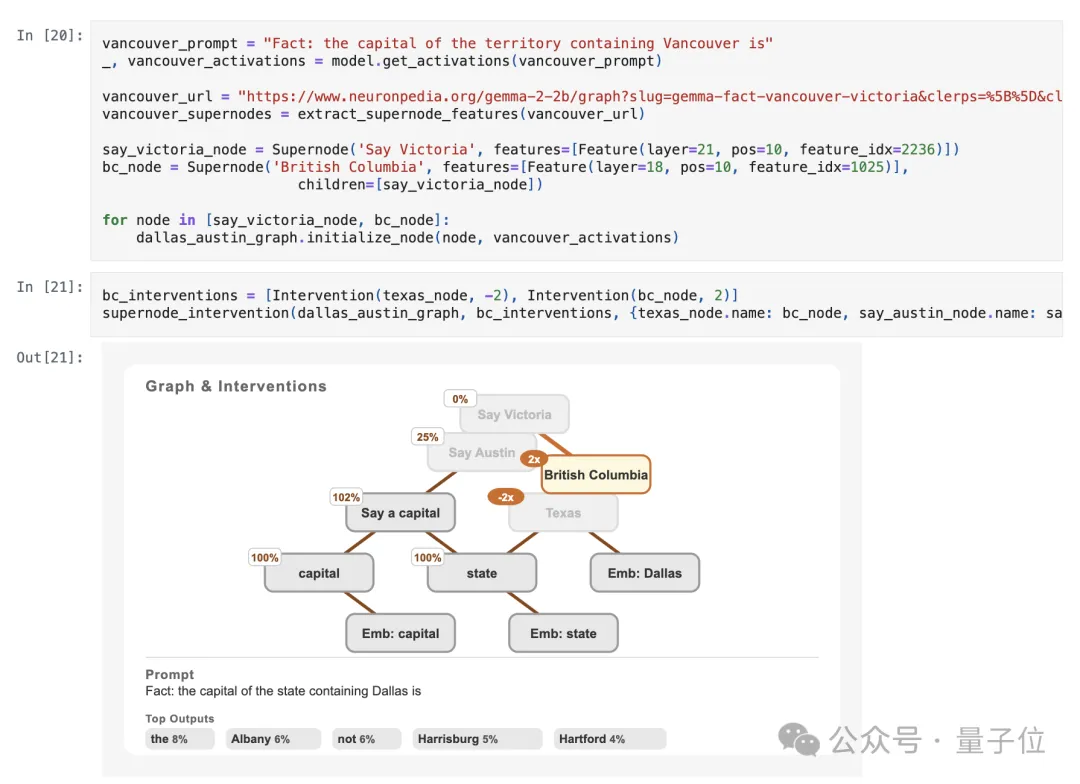Select the Albany 6% output chip
This screenshot has width=1080, height=784.
[271, 739]
